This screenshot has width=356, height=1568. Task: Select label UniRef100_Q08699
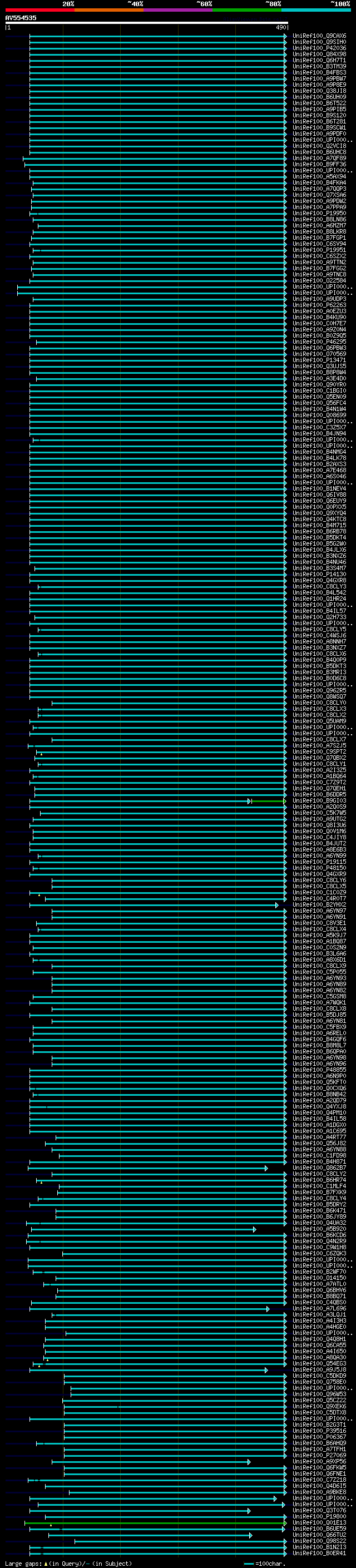[x=319, y=415]
